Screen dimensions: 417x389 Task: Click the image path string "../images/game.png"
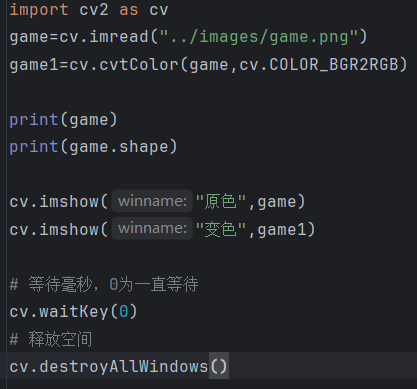coord(259,37)
